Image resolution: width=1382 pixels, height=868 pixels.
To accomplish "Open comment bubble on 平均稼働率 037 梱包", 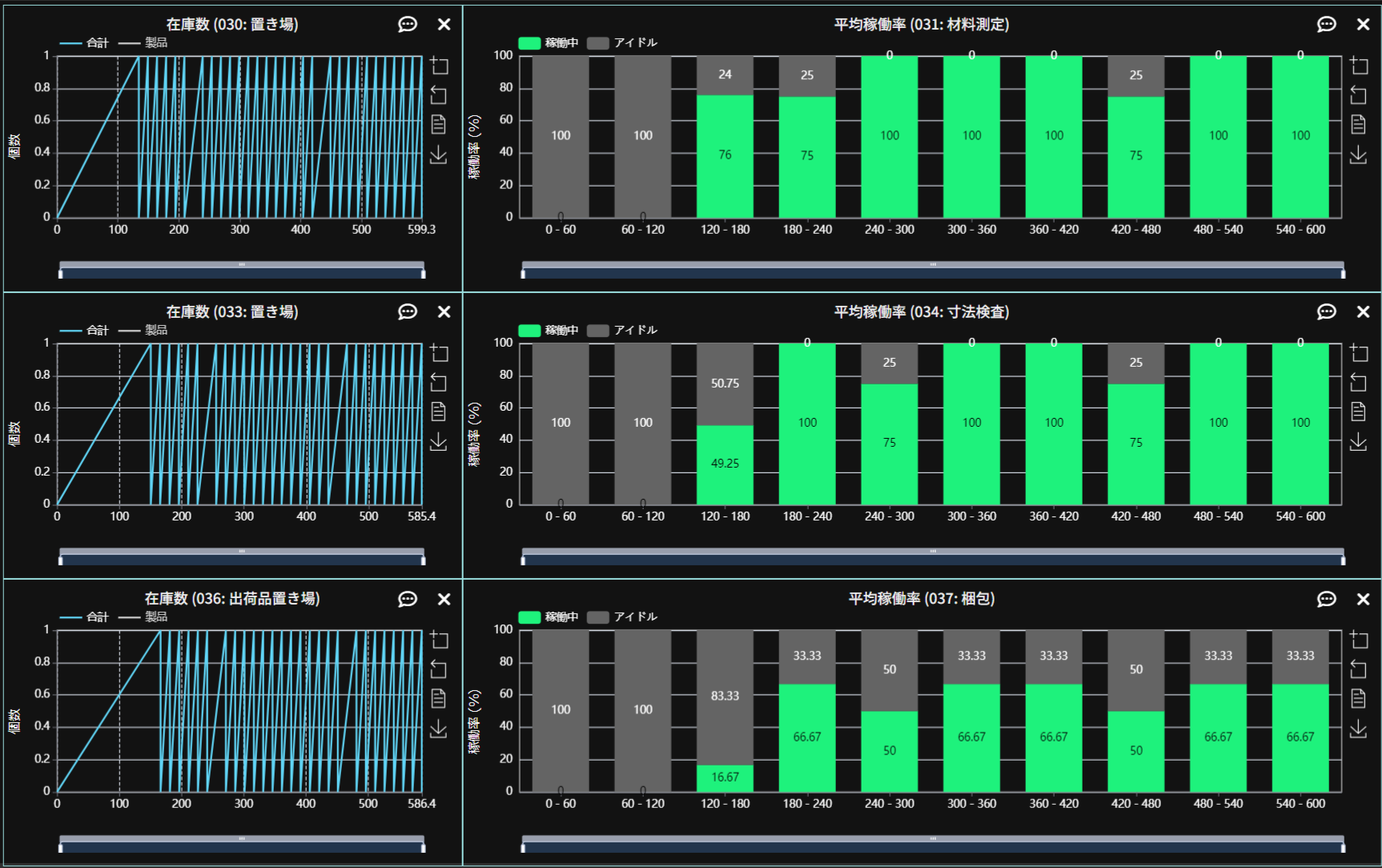I will point(1326,599).
